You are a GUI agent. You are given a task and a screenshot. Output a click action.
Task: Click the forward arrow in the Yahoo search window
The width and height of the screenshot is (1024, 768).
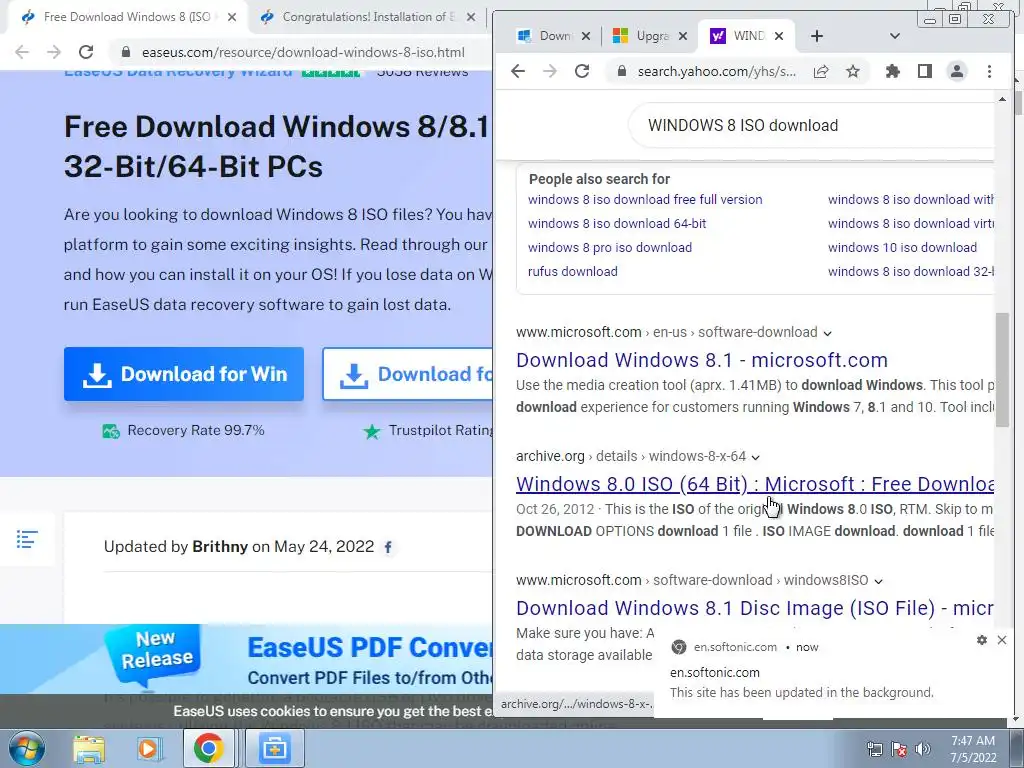[x=550, y=71]
